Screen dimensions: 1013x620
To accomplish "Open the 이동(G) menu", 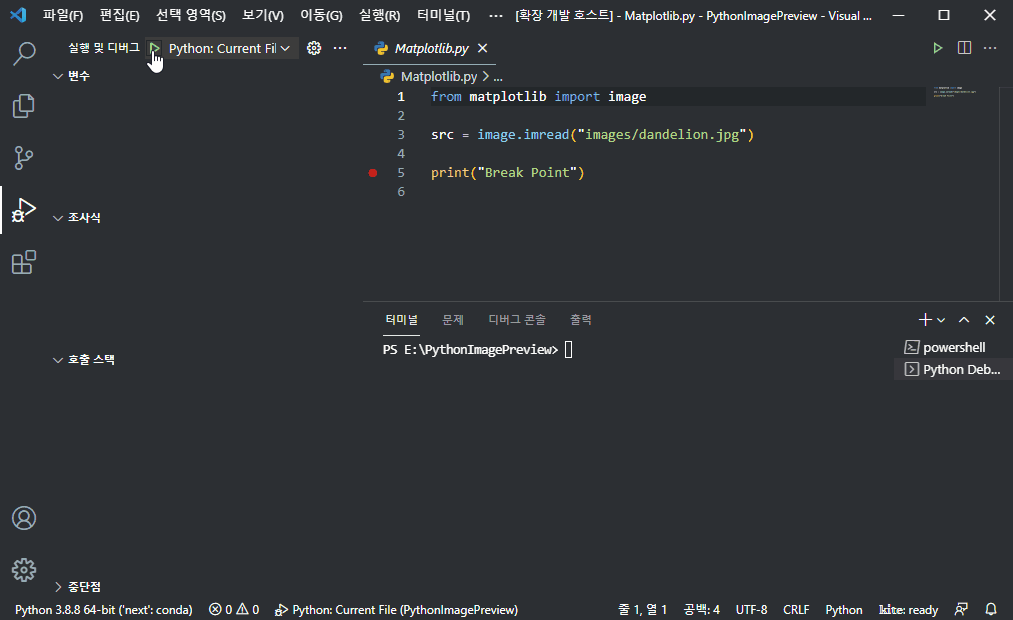I will 321,16.
